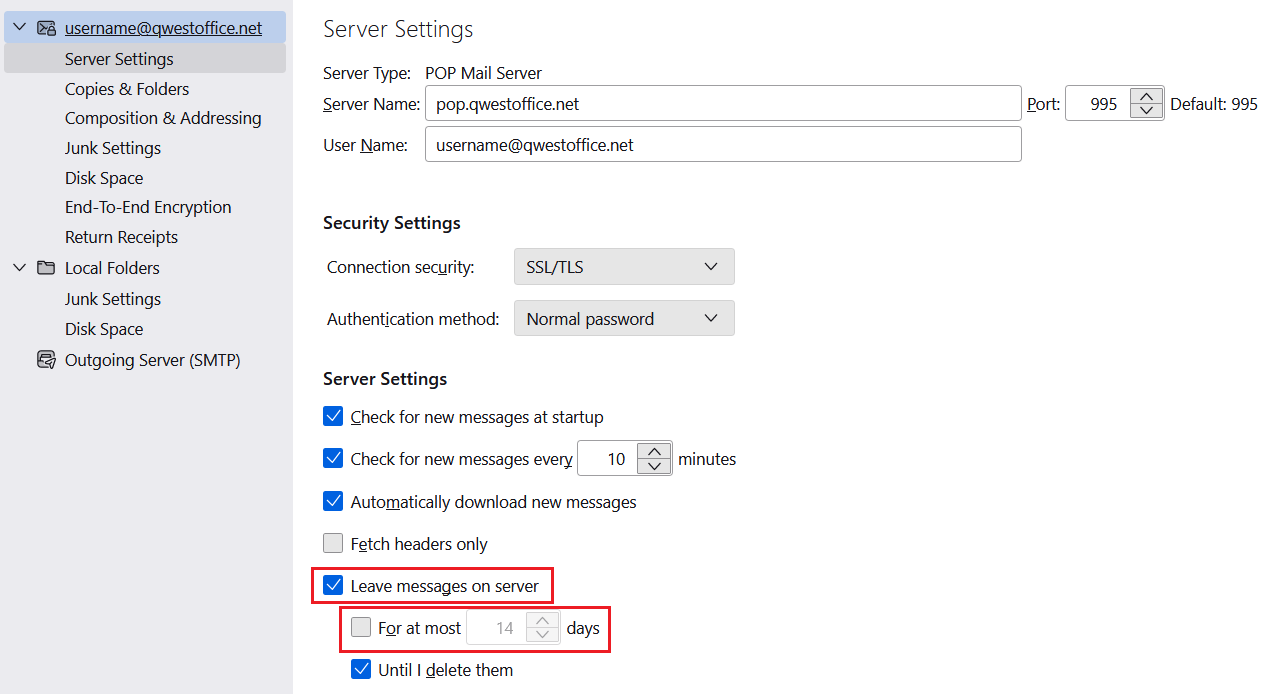The image size is (1266, 694).
Task: Collapse the Local Folders section
Action: tap(18, 267)
